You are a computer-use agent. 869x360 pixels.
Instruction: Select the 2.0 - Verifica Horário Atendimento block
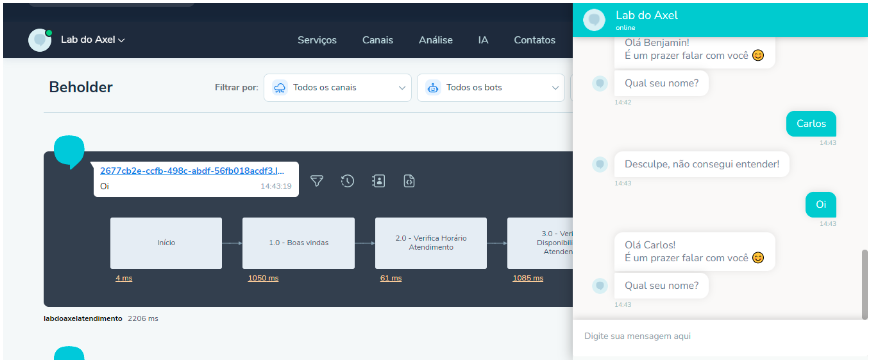(x=431, y=243)
